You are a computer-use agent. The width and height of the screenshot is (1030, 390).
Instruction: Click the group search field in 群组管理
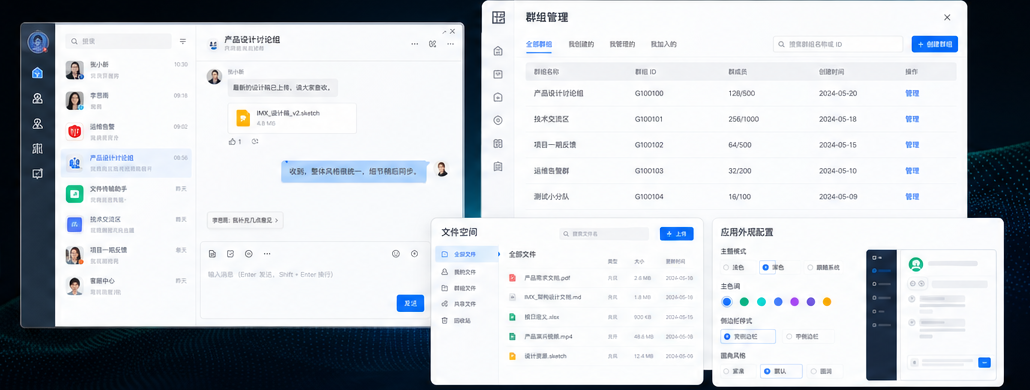(x=838, y=44)
